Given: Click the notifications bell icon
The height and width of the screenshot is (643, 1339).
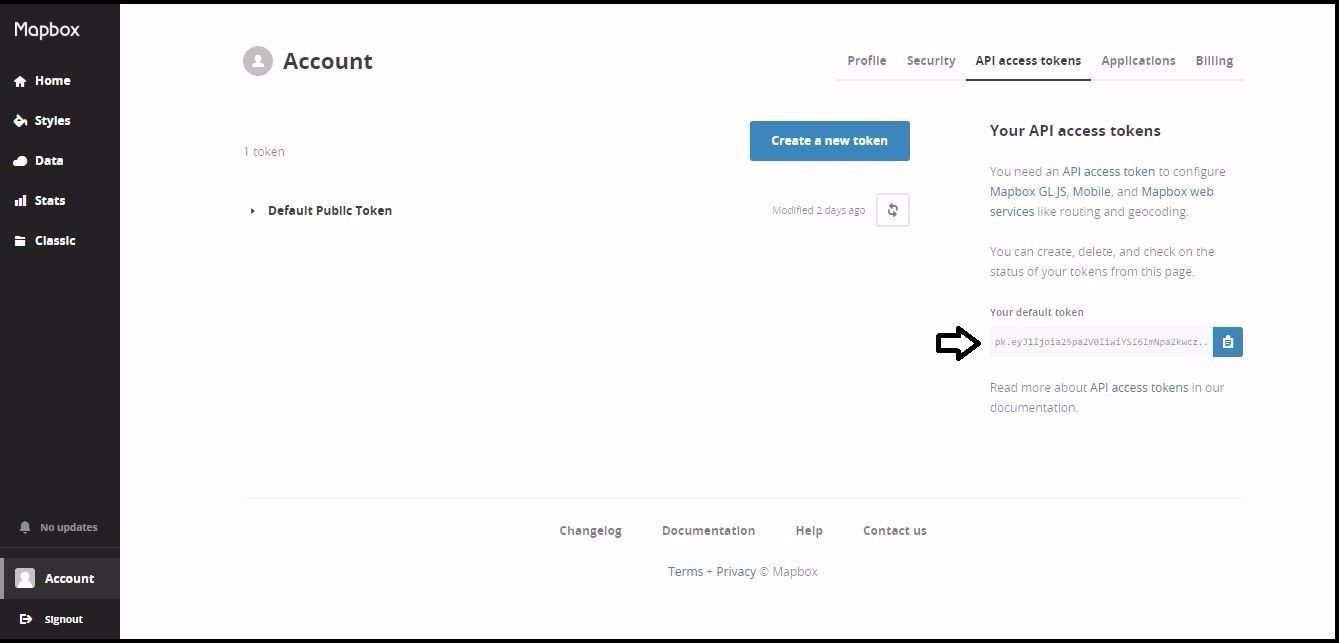Looking at the screenshot, I should [25, 527].
